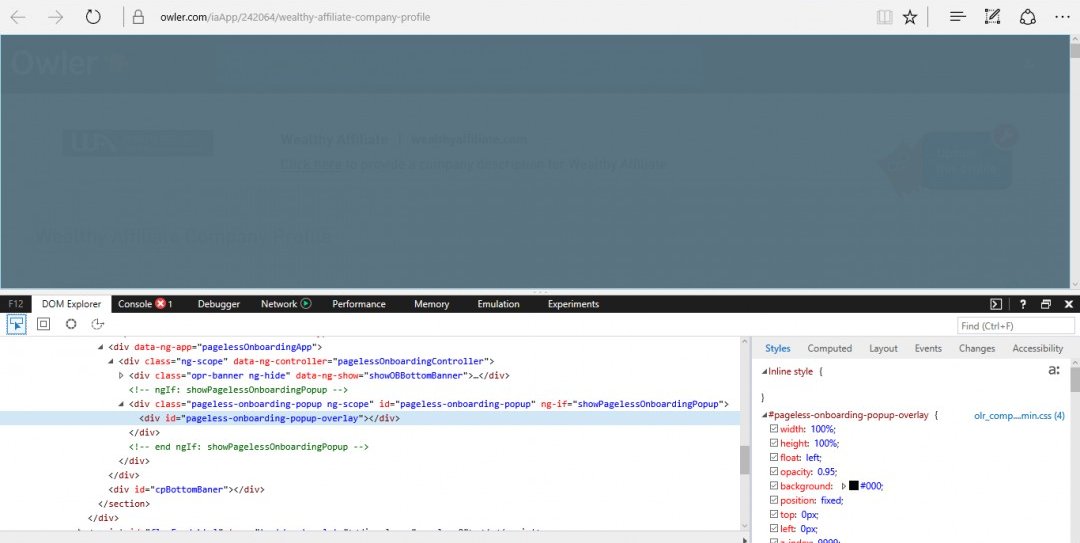Open the Debugger tab
Image resolution: width=1080 pixels, height=543 pixels.
[x=218, y=304]
